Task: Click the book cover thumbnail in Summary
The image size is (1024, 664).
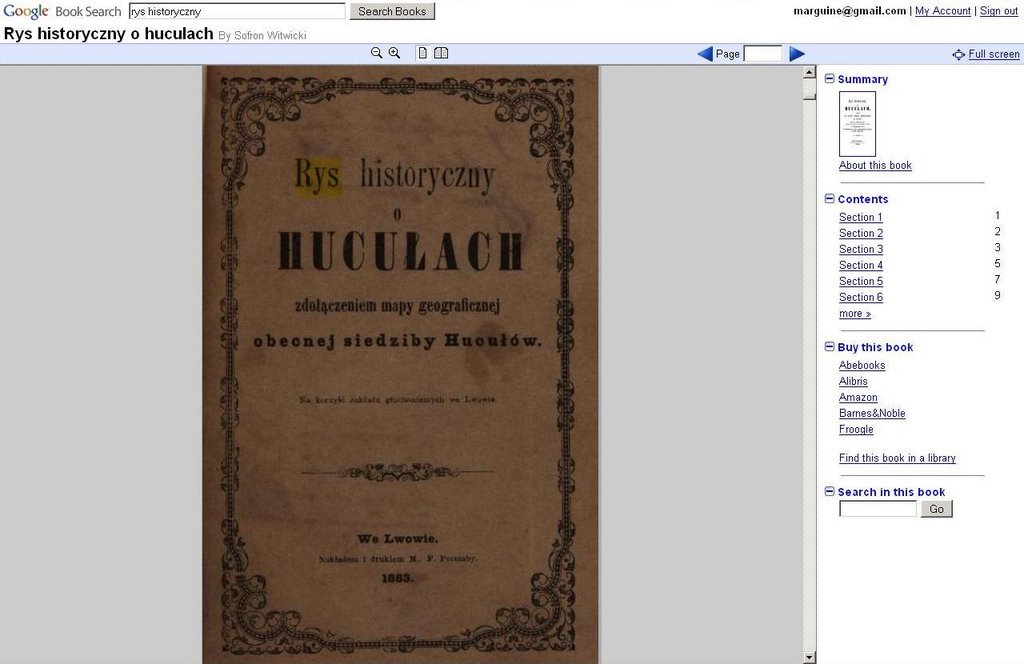Action: pos(857,123)
